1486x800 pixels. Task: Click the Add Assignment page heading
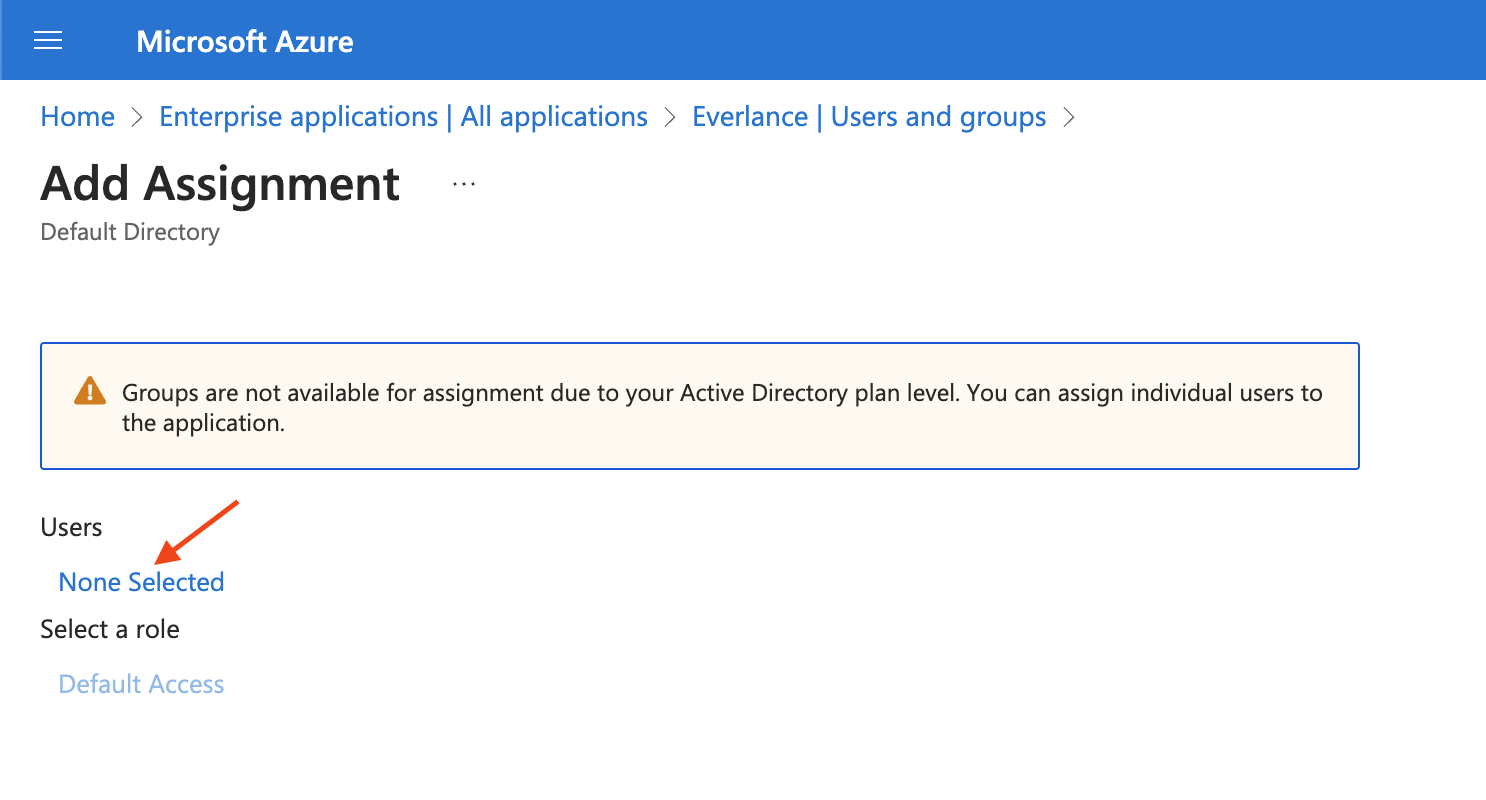tap(220, 184)
